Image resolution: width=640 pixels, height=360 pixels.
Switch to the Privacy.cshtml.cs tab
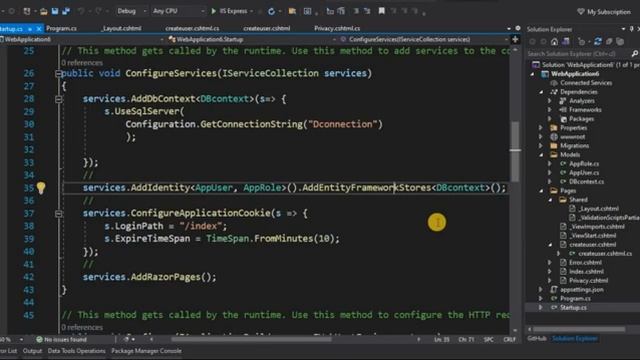pos(337,29)
